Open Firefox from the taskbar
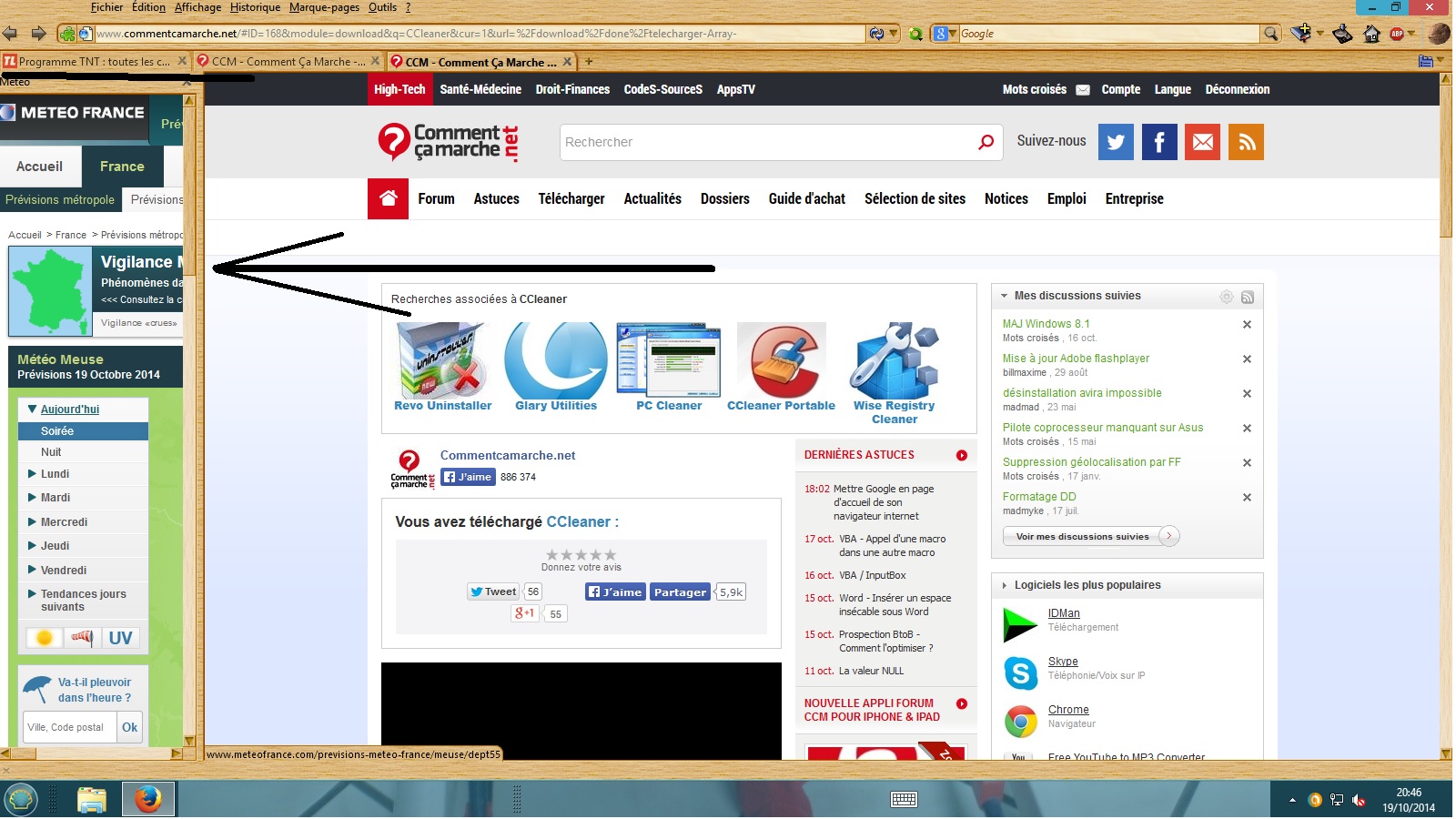 click(x=148, y=800)
